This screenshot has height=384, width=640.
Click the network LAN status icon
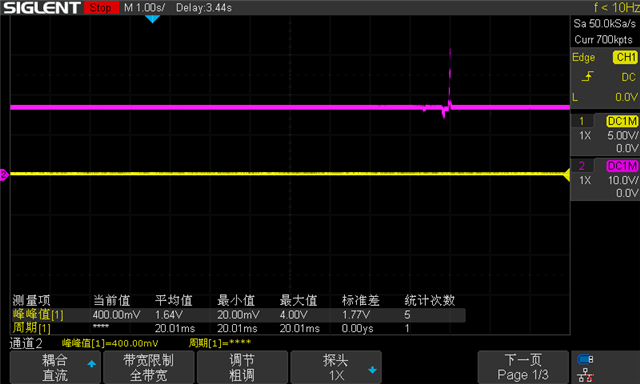click(585, 375)
